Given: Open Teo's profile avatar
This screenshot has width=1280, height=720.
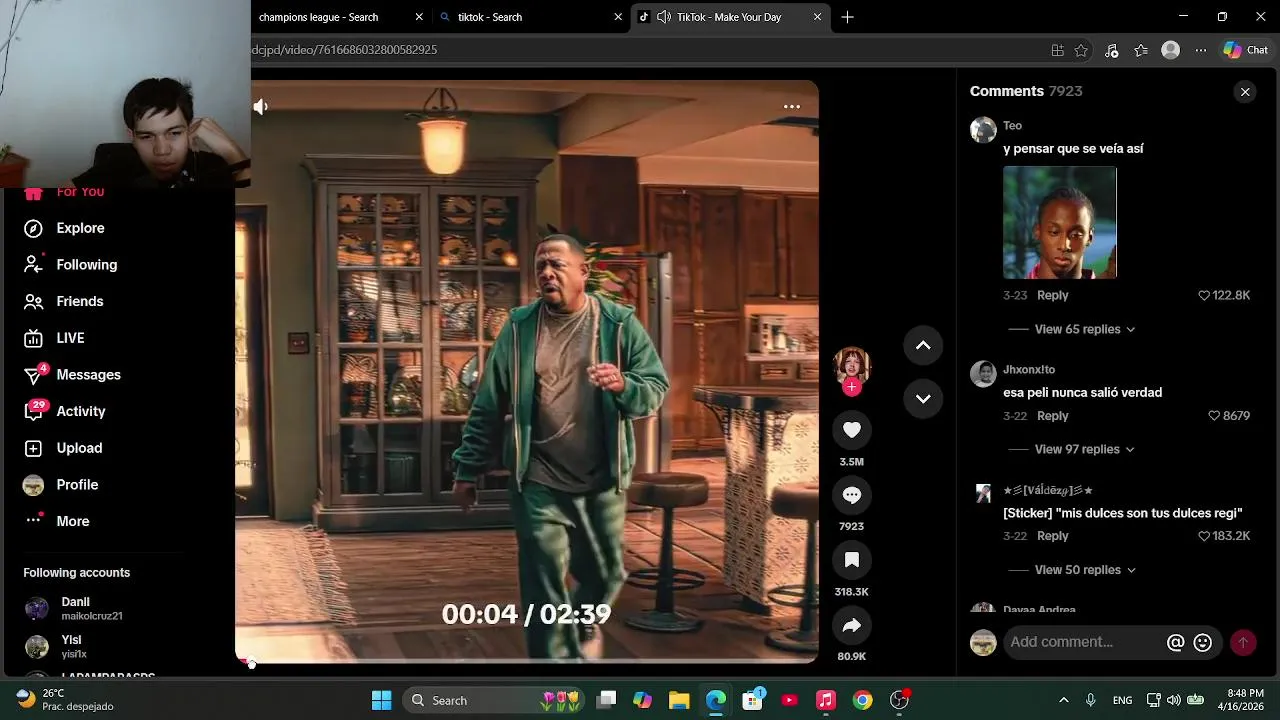Looking at the screenshot, I should (983, 130).
